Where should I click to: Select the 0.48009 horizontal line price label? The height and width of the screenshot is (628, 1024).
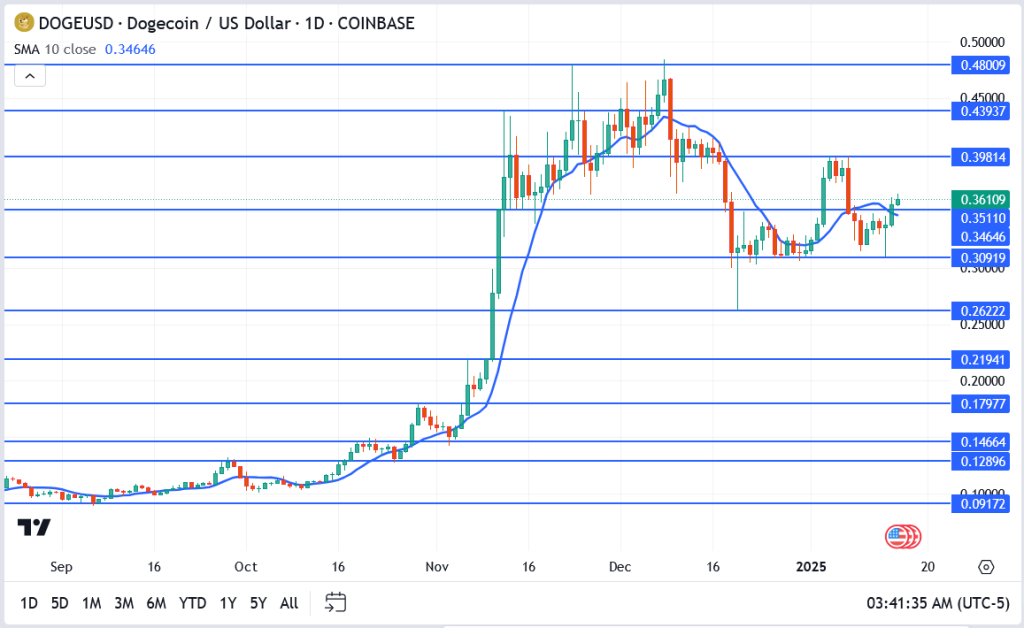983,64
